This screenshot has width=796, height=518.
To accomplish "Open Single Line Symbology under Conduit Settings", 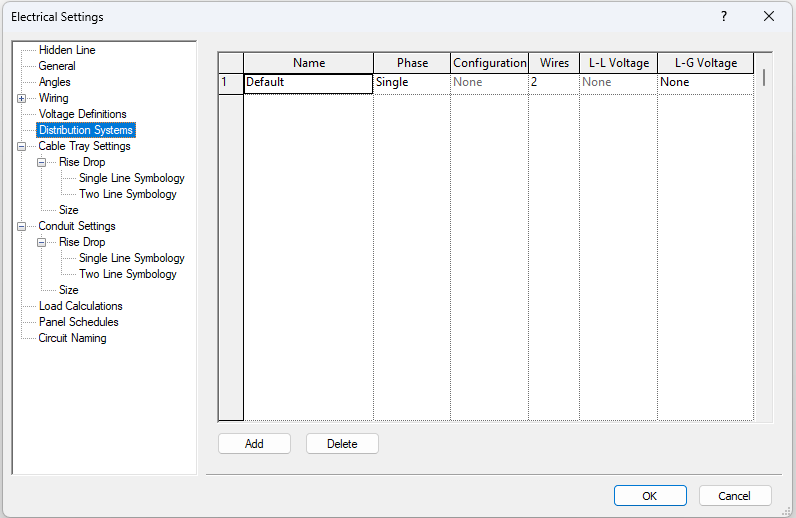I will (x=131, y=258).
